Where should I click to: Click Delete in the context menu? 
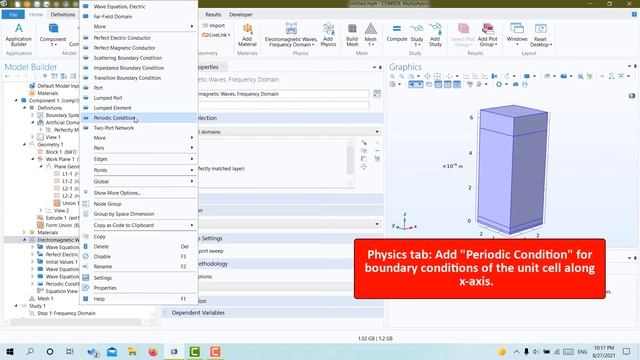tap(139, 247)
